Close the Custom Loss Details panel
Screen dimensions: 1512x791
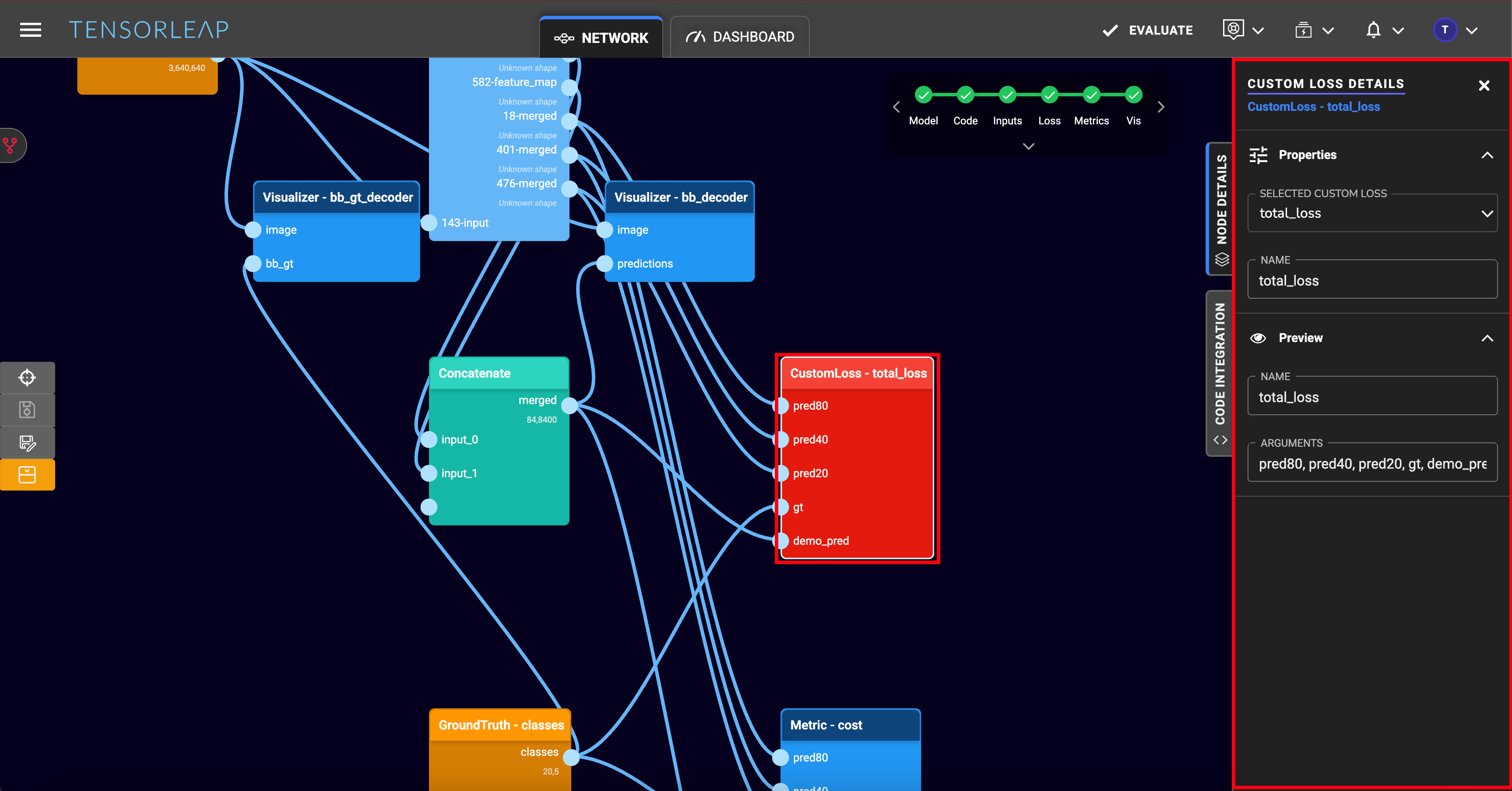point(1484,86)
